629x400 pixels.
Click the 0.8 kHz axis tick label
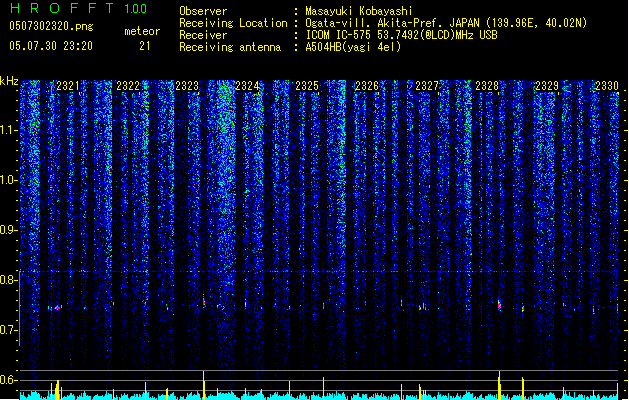pyautogui.click(x=9, y=280)
